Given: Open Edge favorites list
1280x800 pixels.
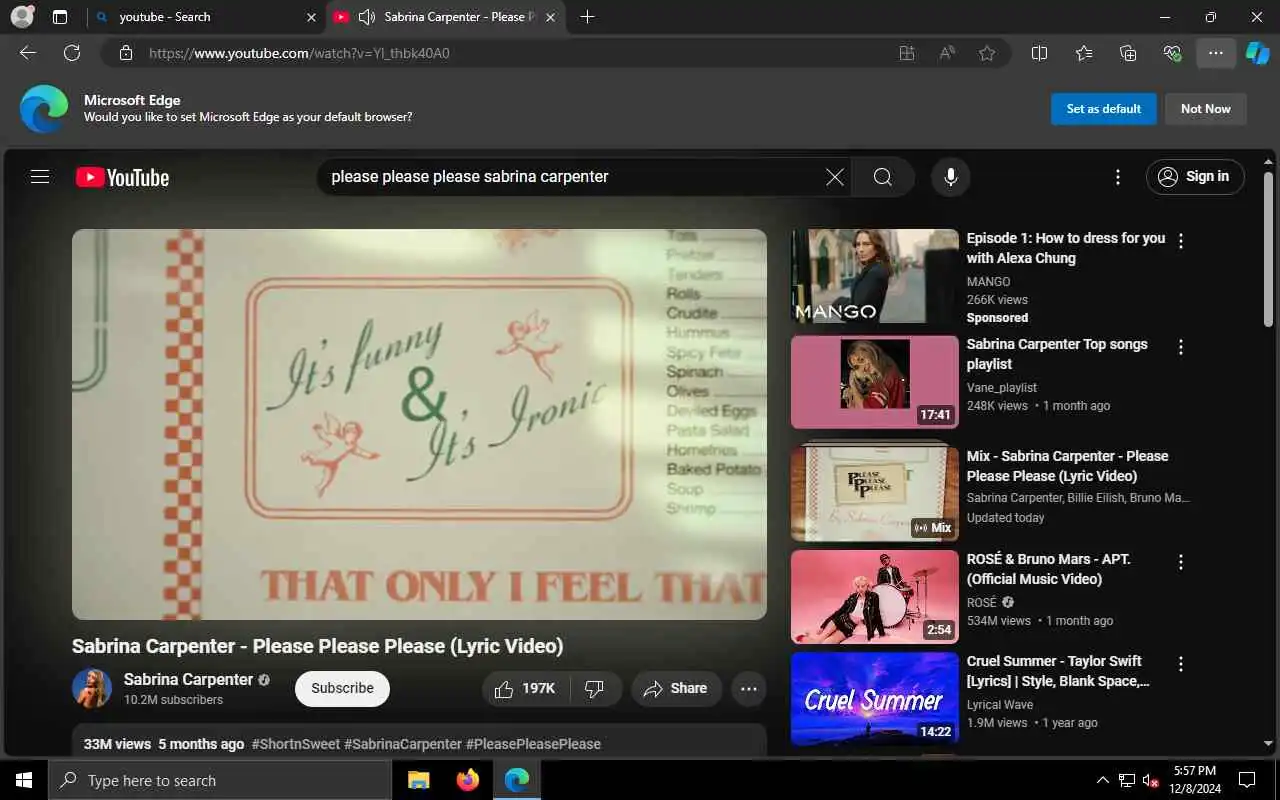Looking at the screenshot, I should pyautogui.click(x=1084, y=53).
